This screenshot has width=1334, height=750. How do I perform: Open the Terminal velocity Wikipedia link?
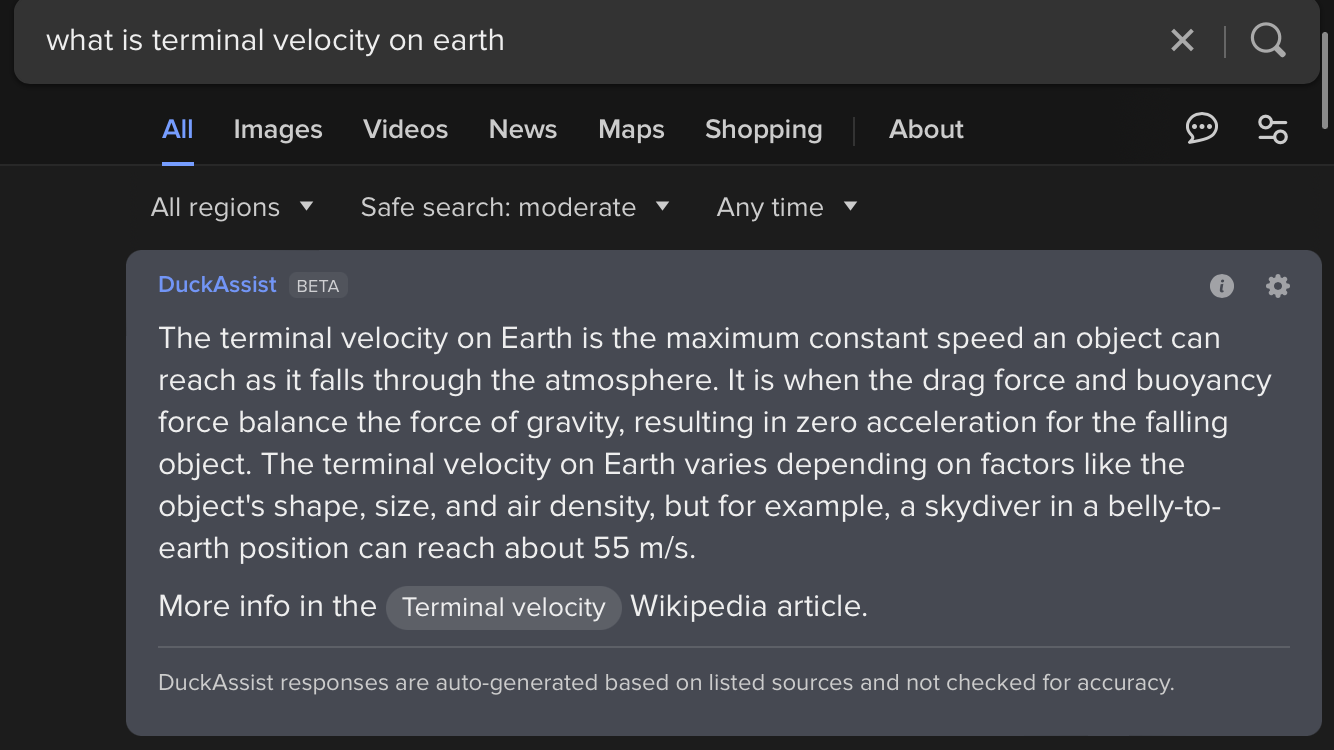coord(504,607)
